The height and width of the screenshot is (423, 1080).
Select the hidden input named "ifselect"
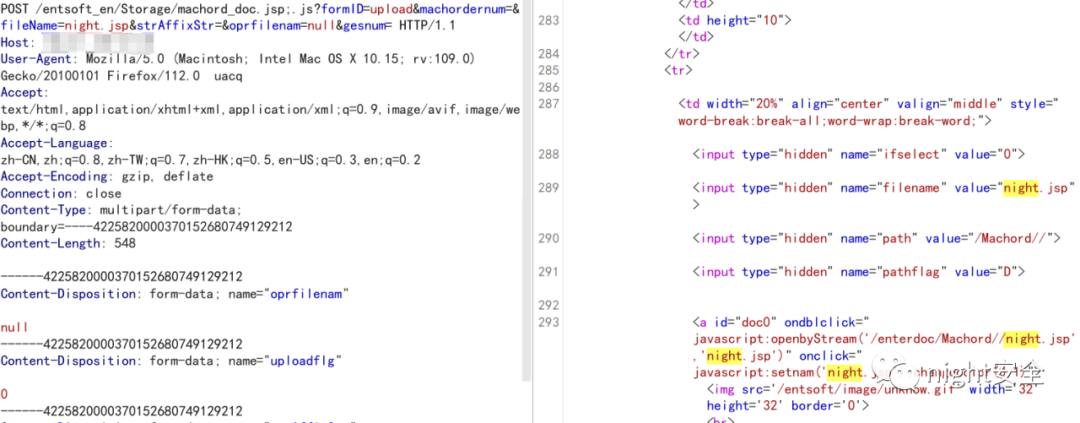859,154
